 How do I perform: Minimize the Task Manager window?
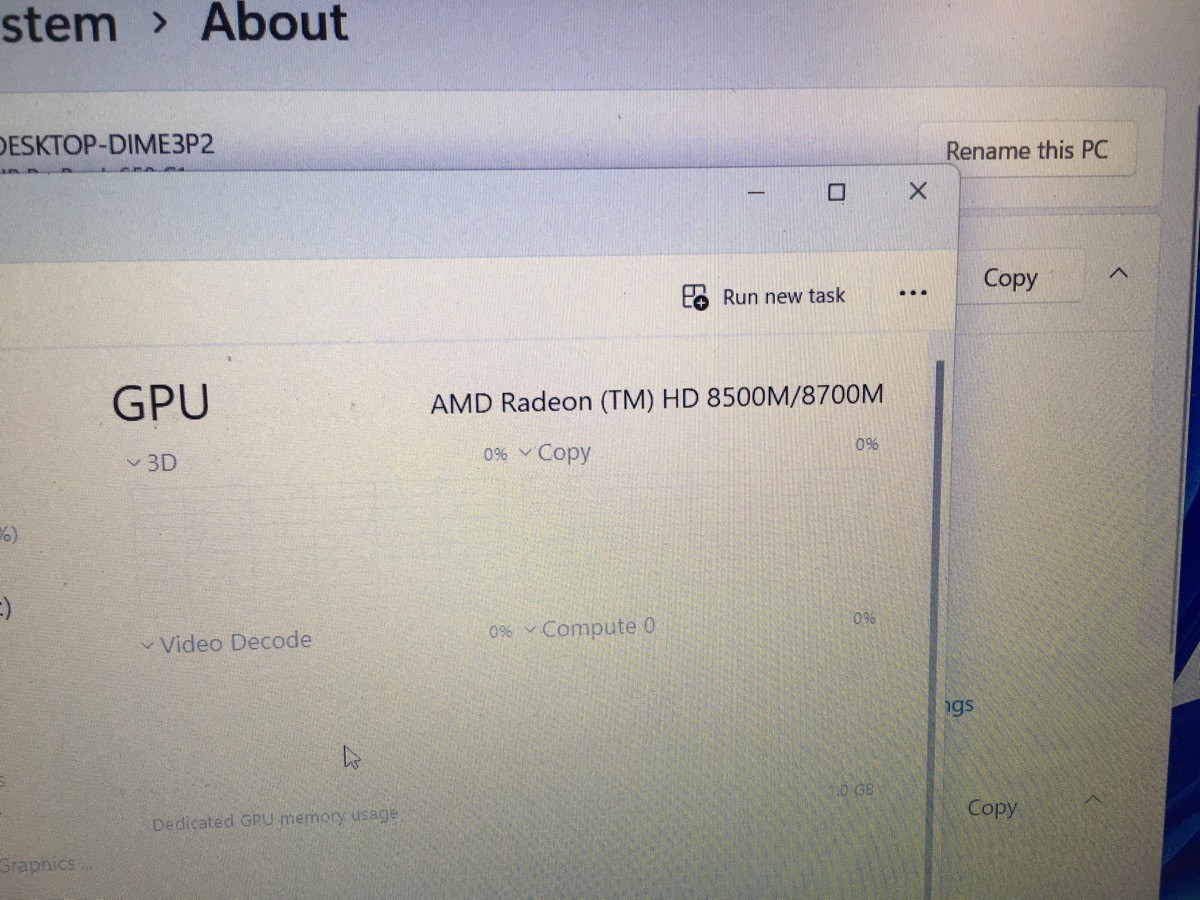[757, 192]
